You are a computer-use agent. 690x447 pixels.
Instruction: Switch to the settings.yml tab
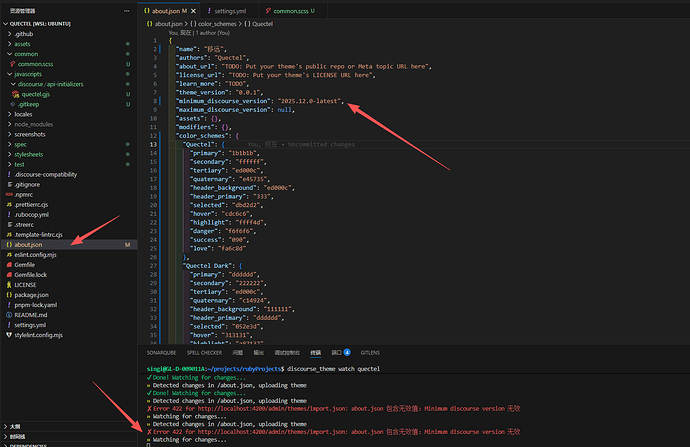(x=230, y=11)
